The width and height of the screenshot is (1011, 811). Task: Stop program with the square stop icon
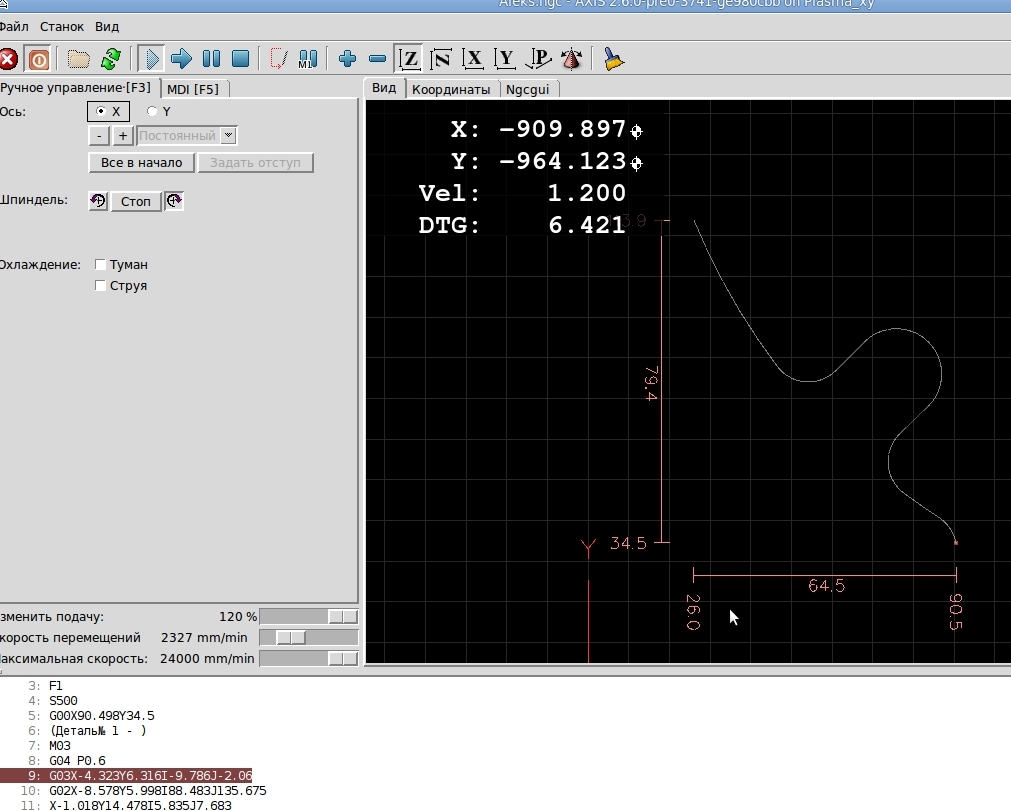[240, 59]
